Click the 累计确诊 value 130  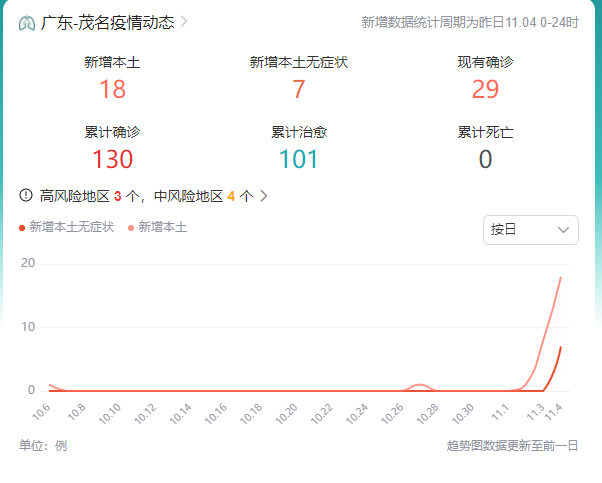(112, 159)
